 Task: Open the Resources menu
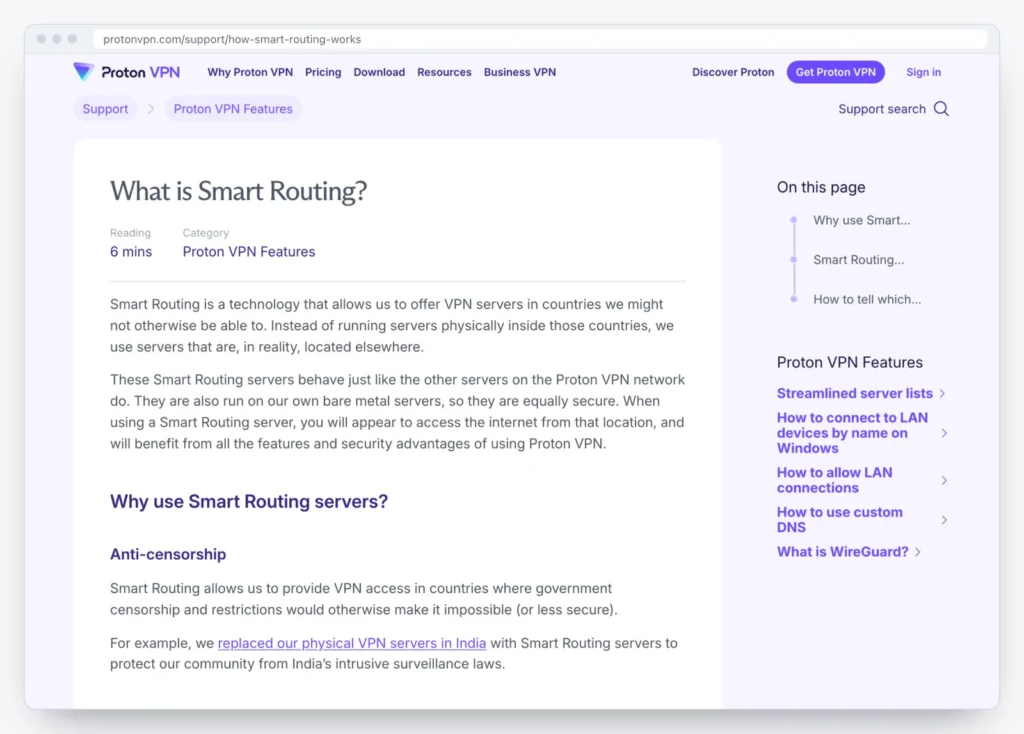444,72
